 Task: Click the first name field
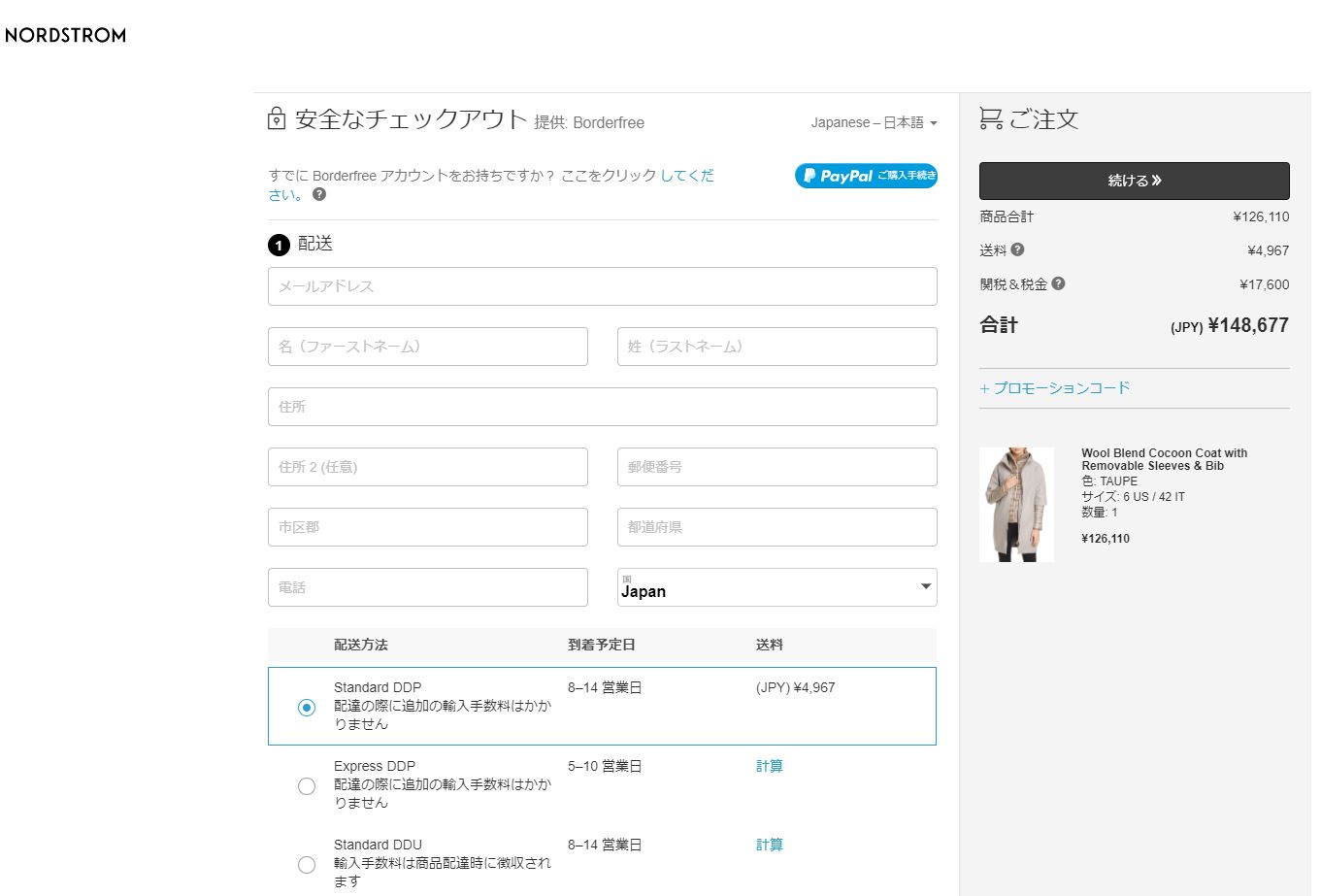pyautogui.click(x=428, y=347)
